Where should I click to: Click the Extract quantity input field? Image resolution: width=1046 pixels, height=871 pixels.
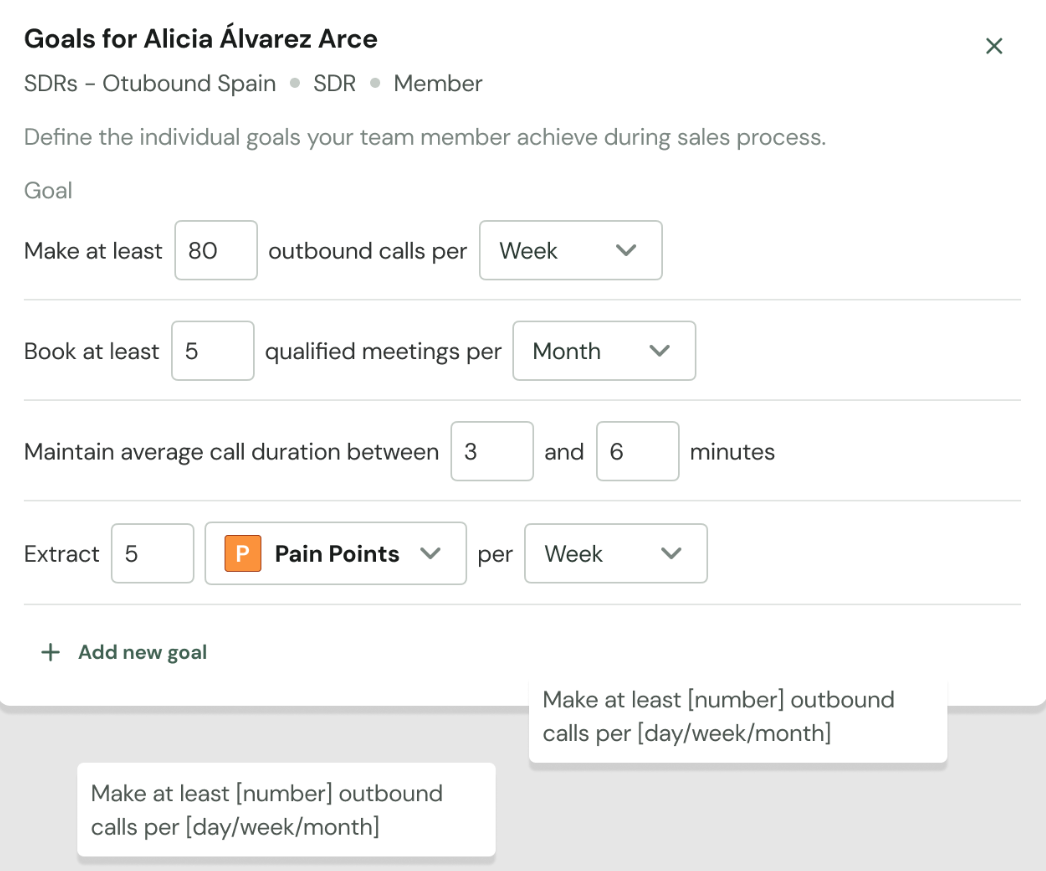[152, 554]
